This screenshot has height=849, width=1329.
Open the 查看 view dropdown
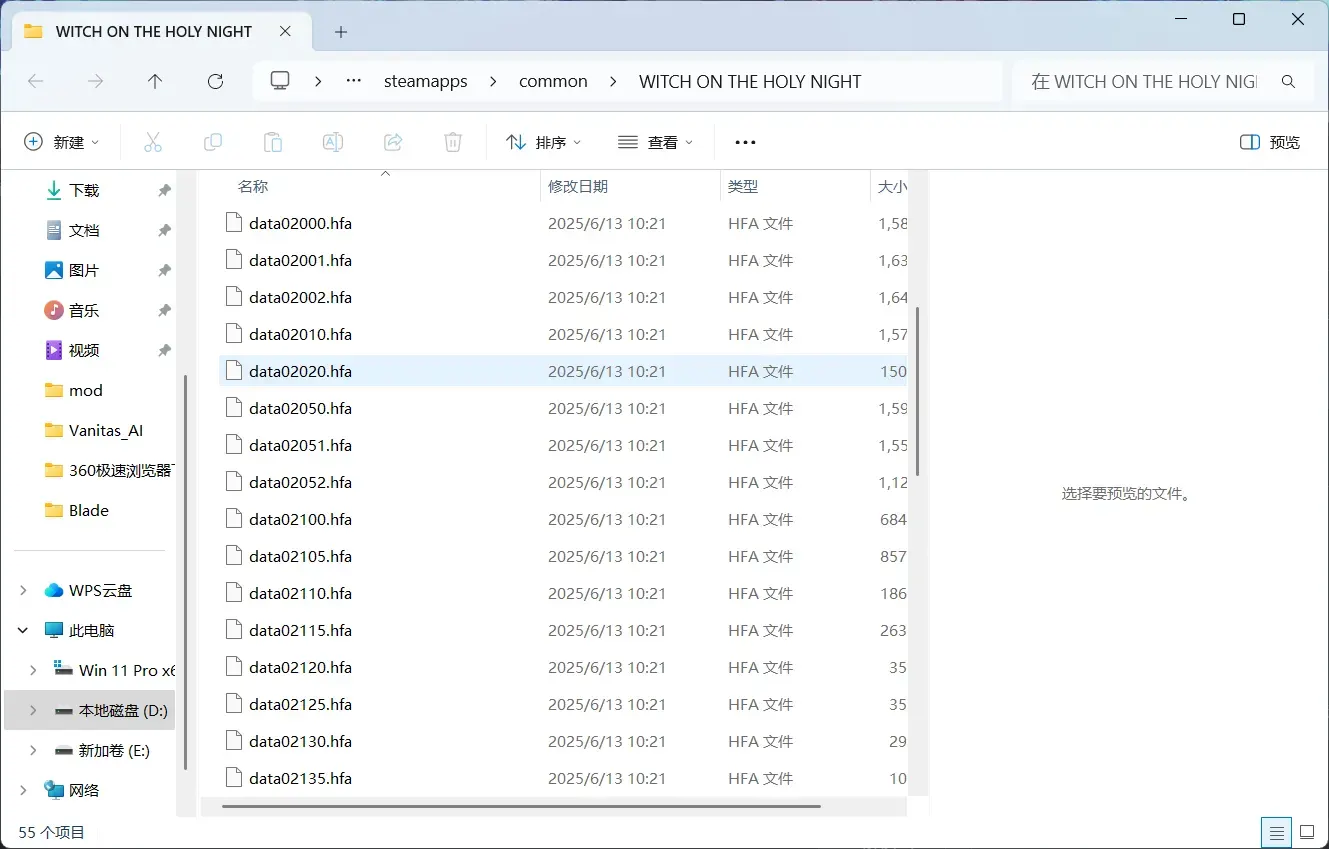(x=655, y=142)
